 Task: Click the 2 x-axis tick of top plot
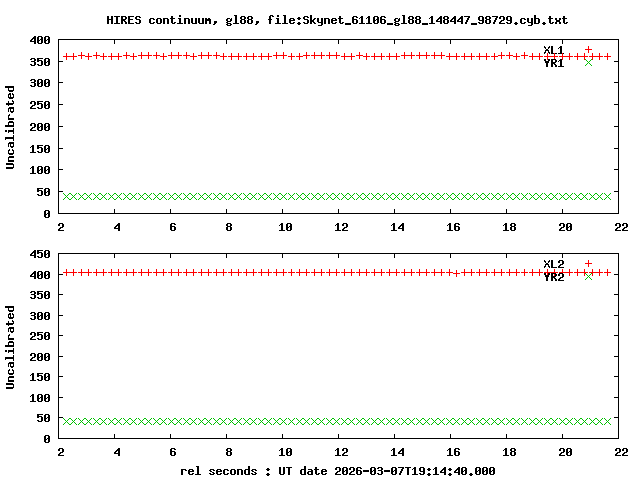(x=62, y=227)
